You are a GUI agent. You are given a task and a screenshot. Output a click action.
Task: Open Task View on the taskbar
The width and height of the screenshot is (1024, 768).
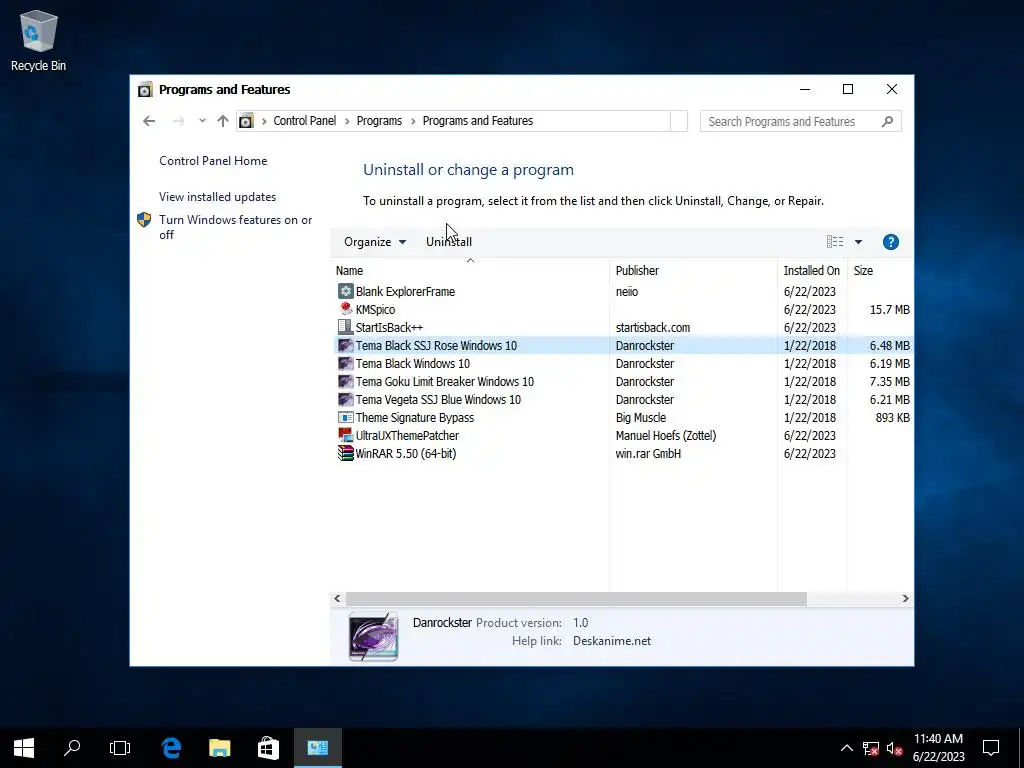(120, 748)
